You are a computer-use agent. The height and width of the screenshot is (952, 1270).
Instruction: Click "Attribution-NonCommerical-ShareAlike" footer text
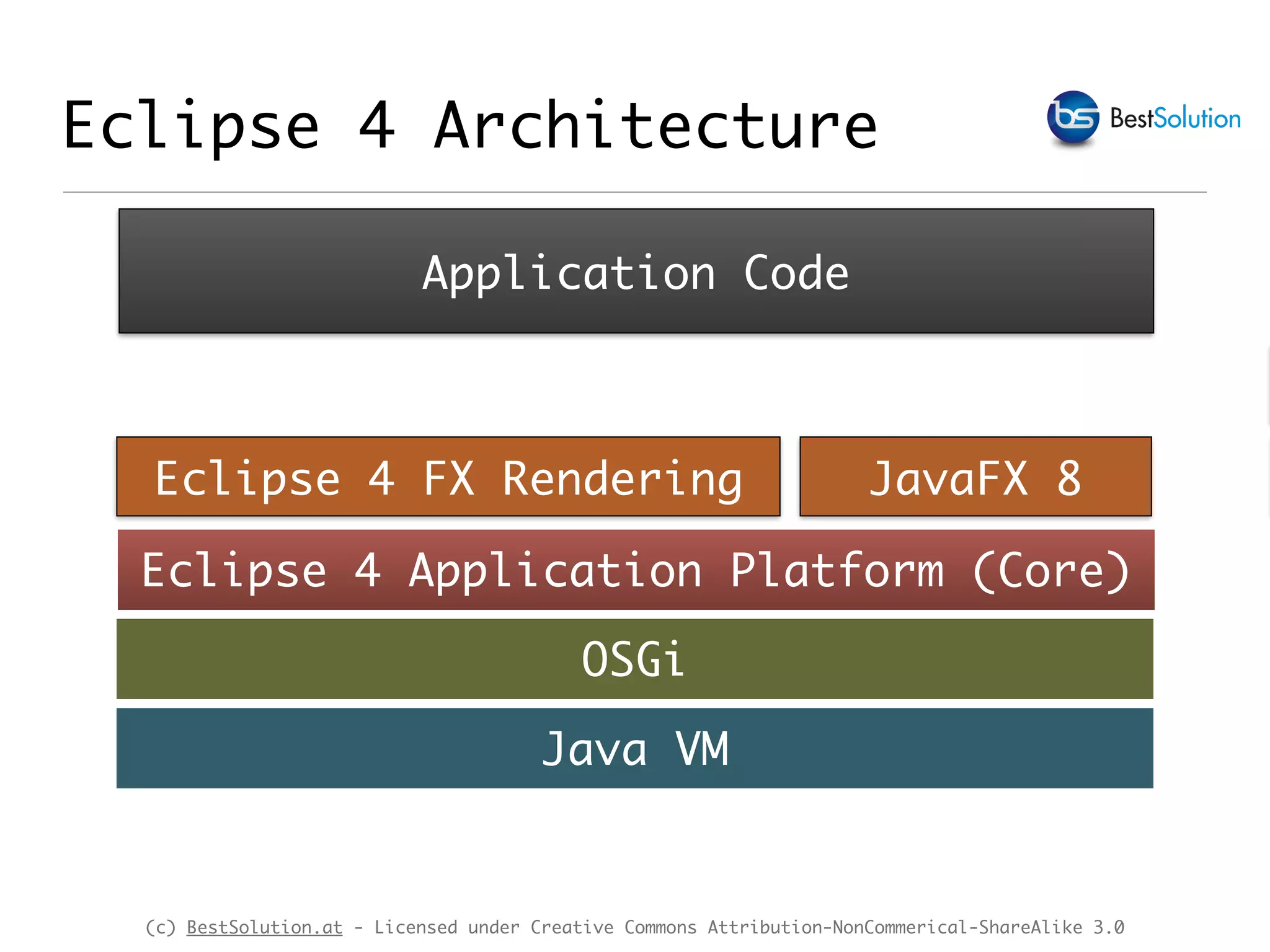[x=895, y=927]
